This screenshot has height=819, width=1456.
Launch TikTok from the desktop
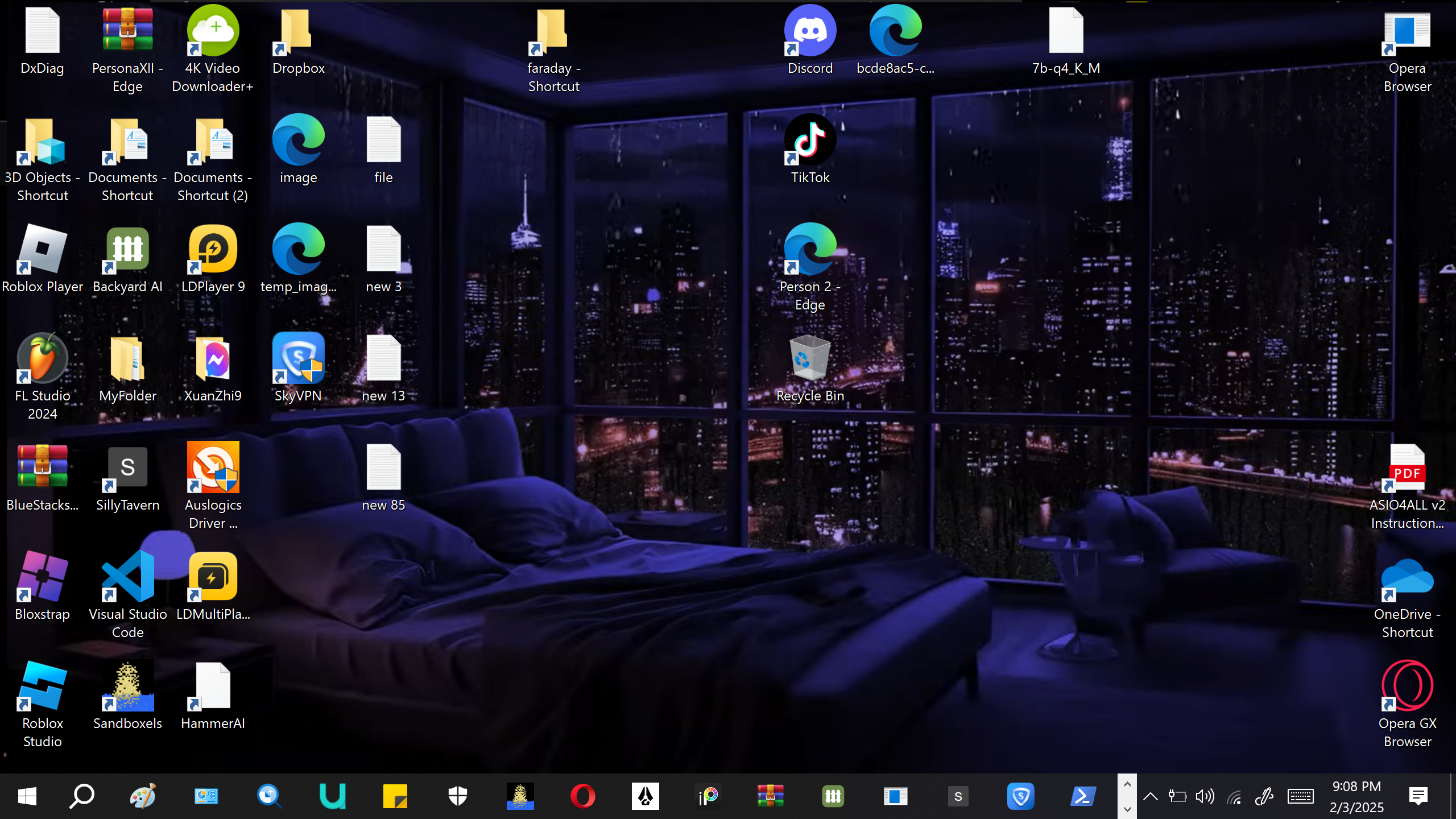[810, 140]
